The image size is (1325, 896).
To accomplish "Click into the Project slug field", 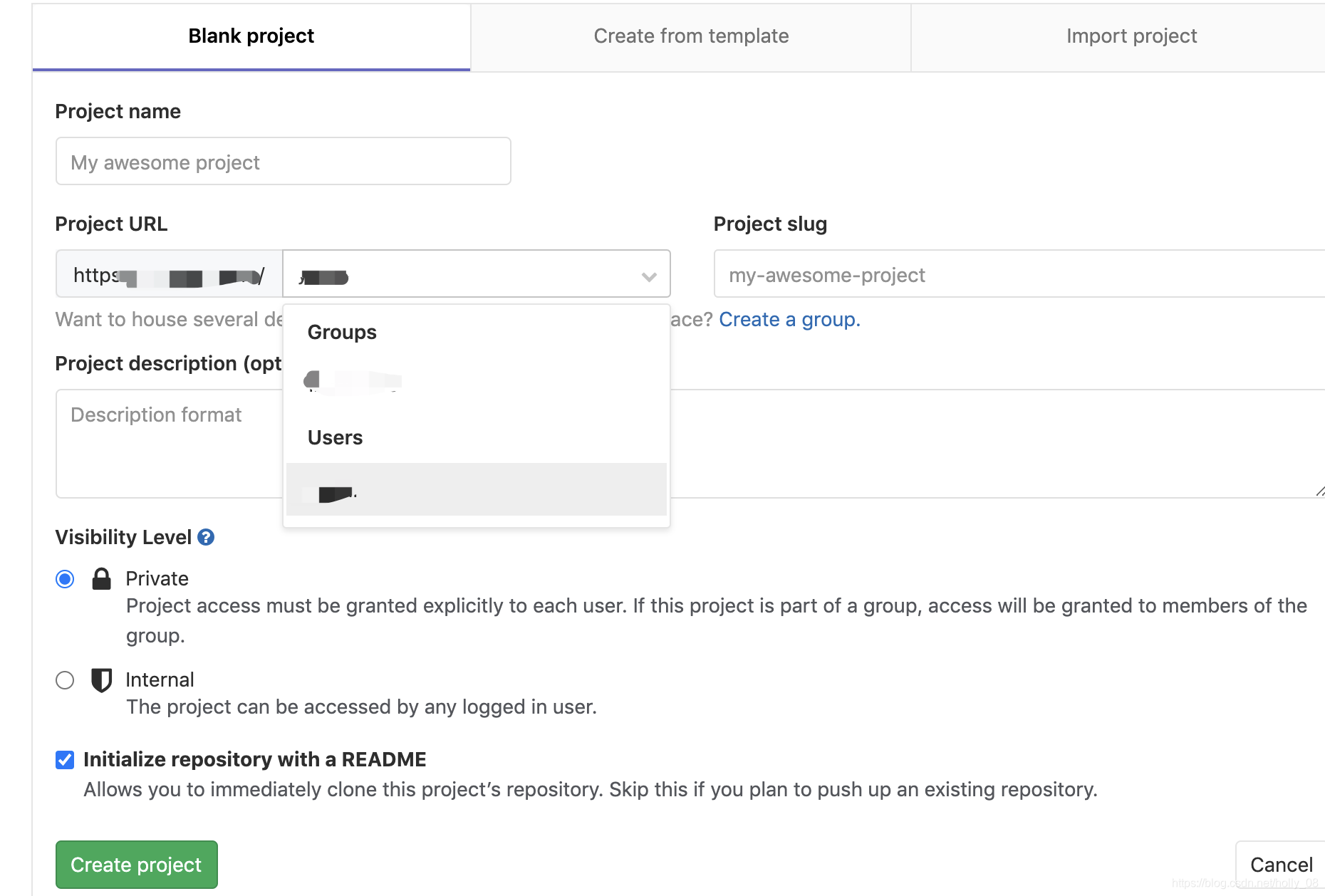I will (x=1019, y=274).
